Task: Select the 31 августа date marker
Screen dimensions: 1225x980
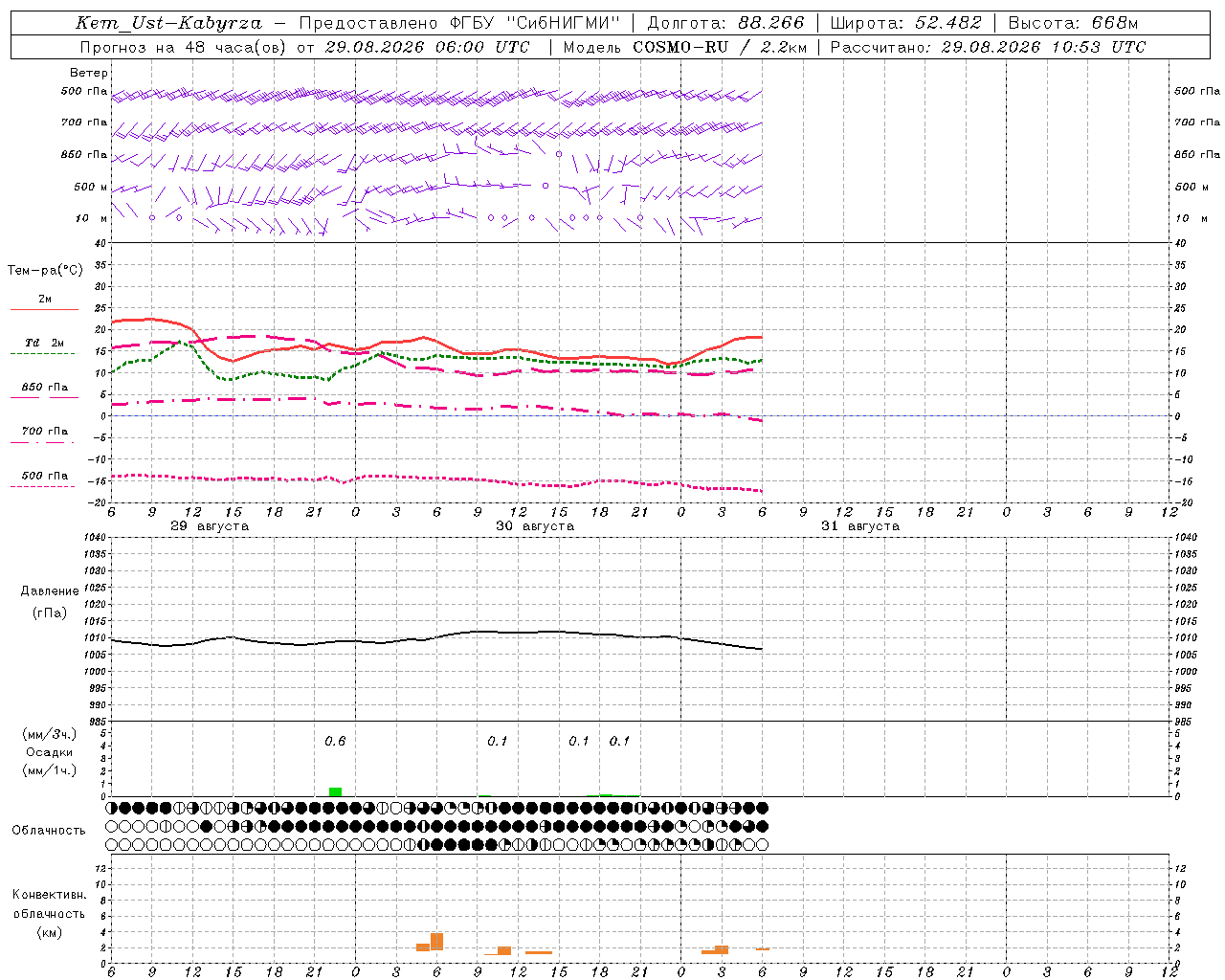Action: pos(860,526)
